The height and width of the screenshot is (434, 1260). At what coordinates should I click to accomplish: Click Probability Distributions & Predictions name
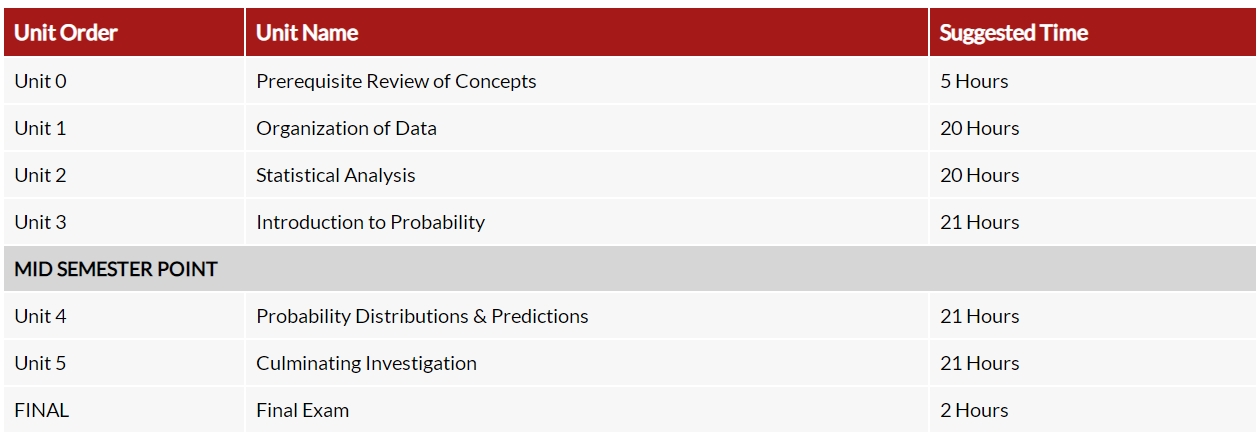(x=422, y=316)
